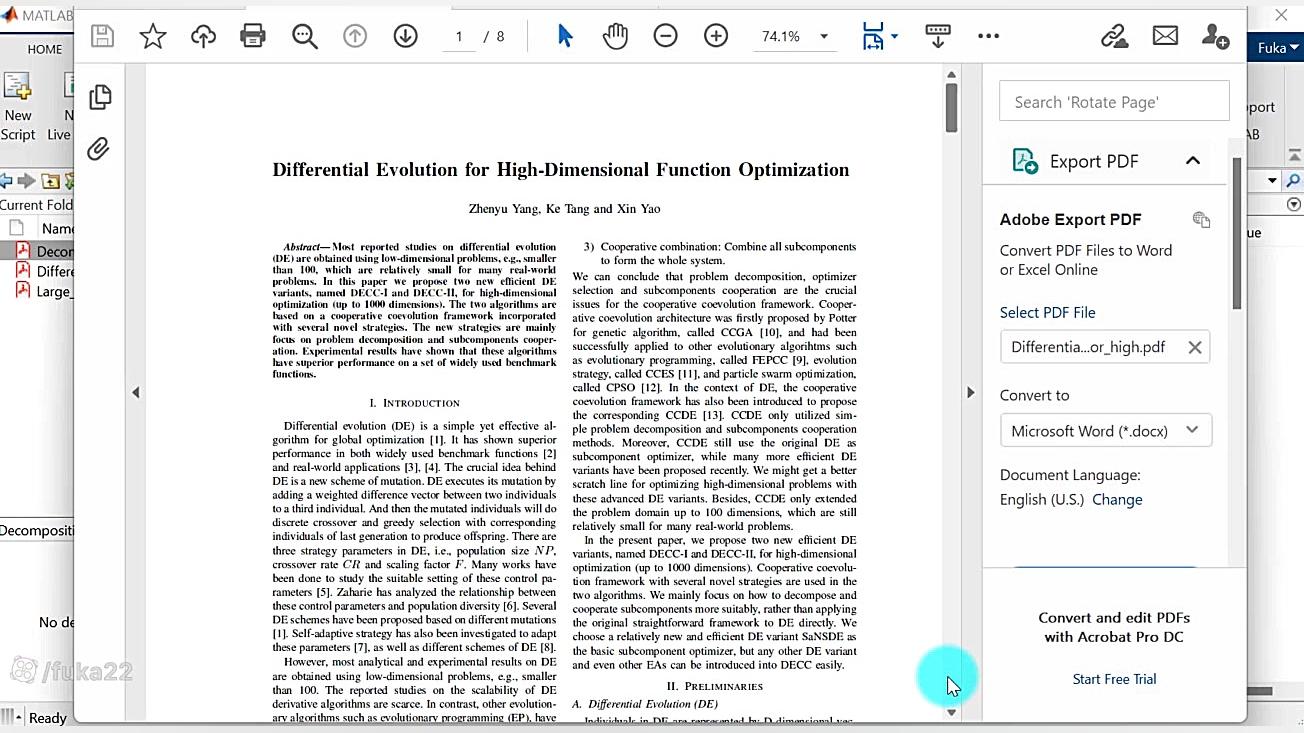Click the copy icon beside Adobe Export PDF

[x=1201, y=220]
